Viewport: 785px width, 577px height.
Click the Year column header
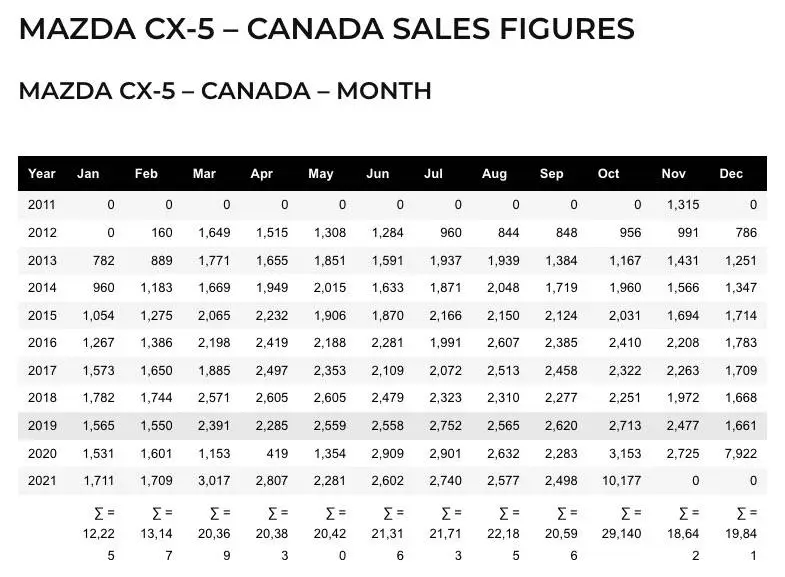tap(42, 174)
